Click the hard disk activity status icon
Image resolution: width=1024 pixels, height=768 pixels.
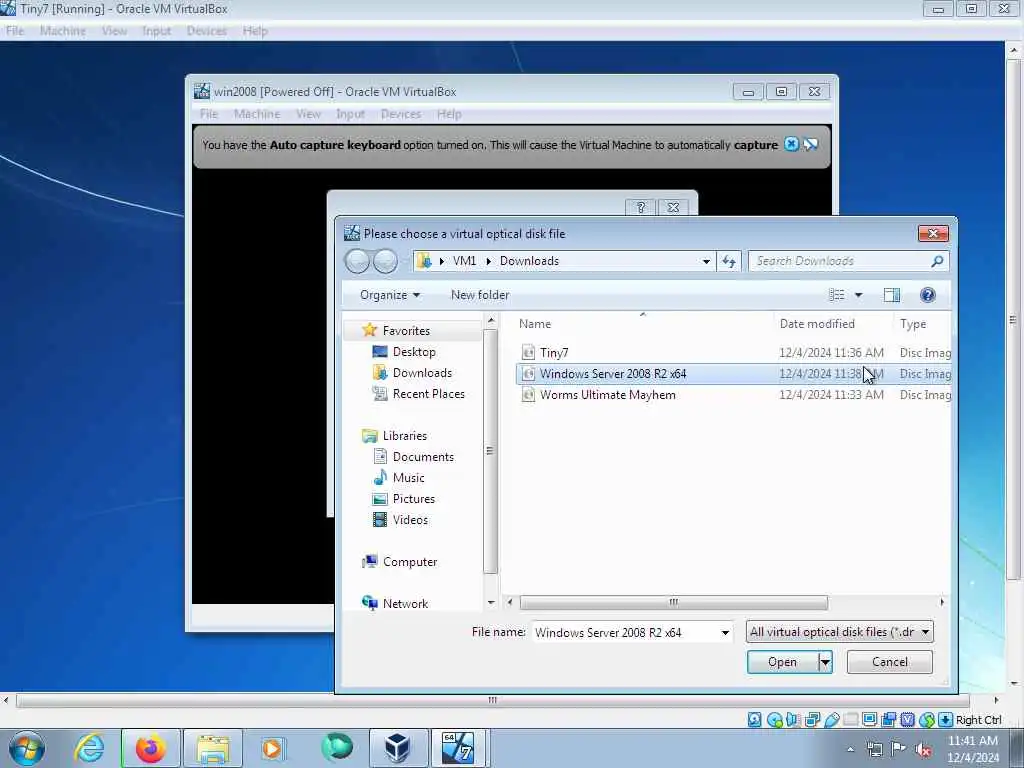754,720
